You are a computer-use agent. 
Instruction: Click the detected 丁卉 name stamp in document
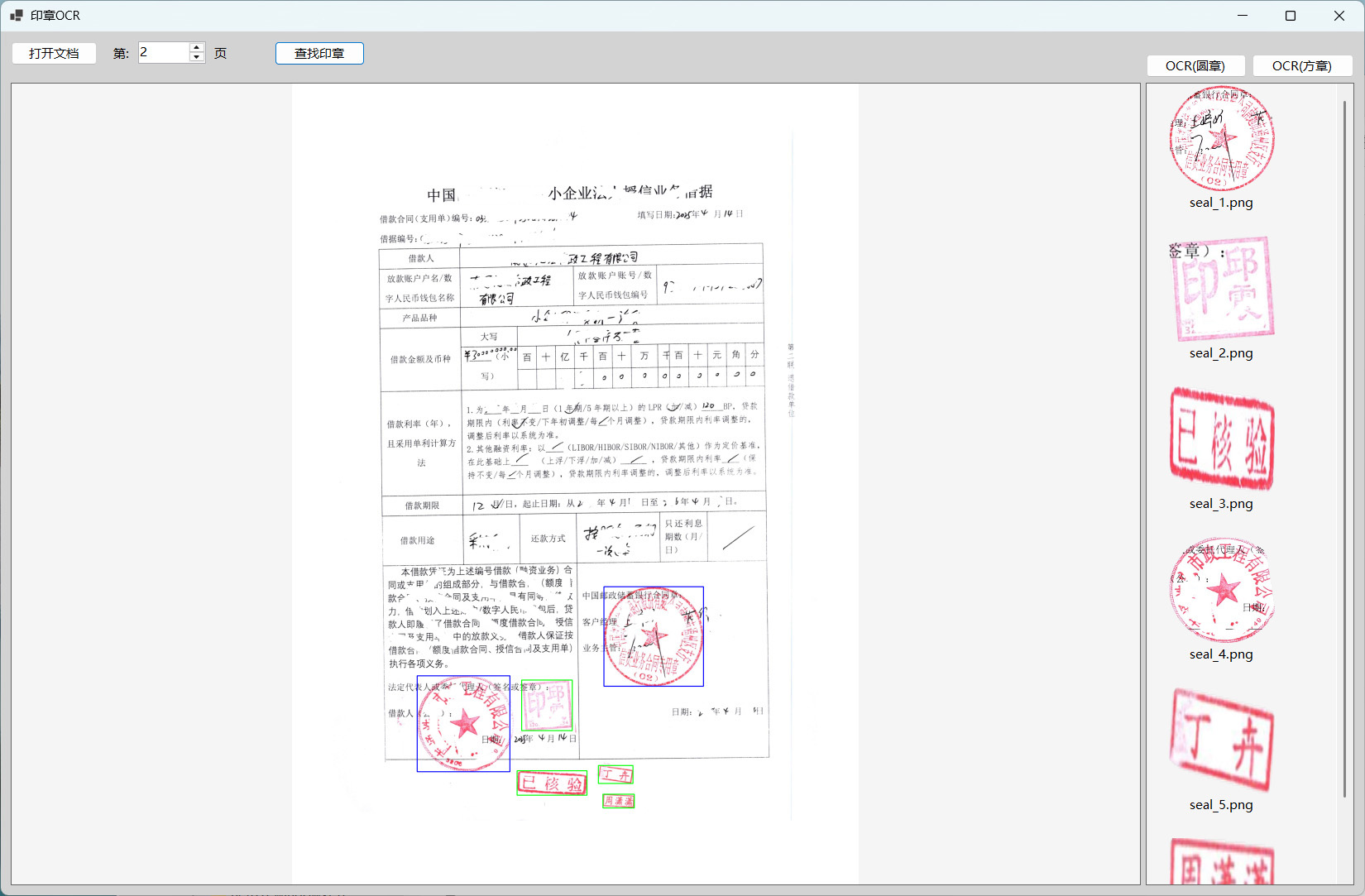(615, 774)
